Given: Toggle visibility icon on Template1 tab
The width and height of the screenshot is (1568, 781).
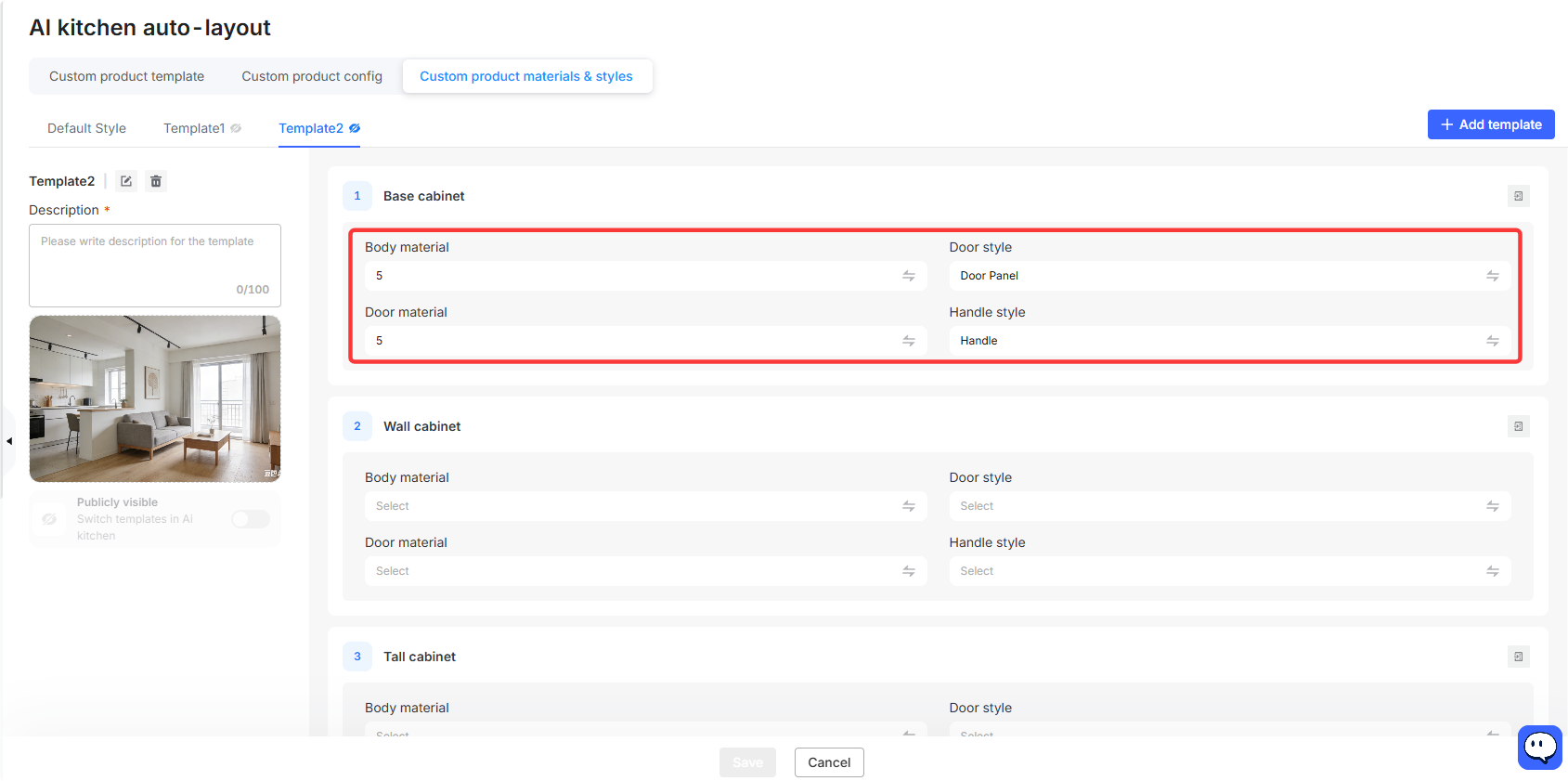Looking at the screenshot, I should [x=236, y=128].
